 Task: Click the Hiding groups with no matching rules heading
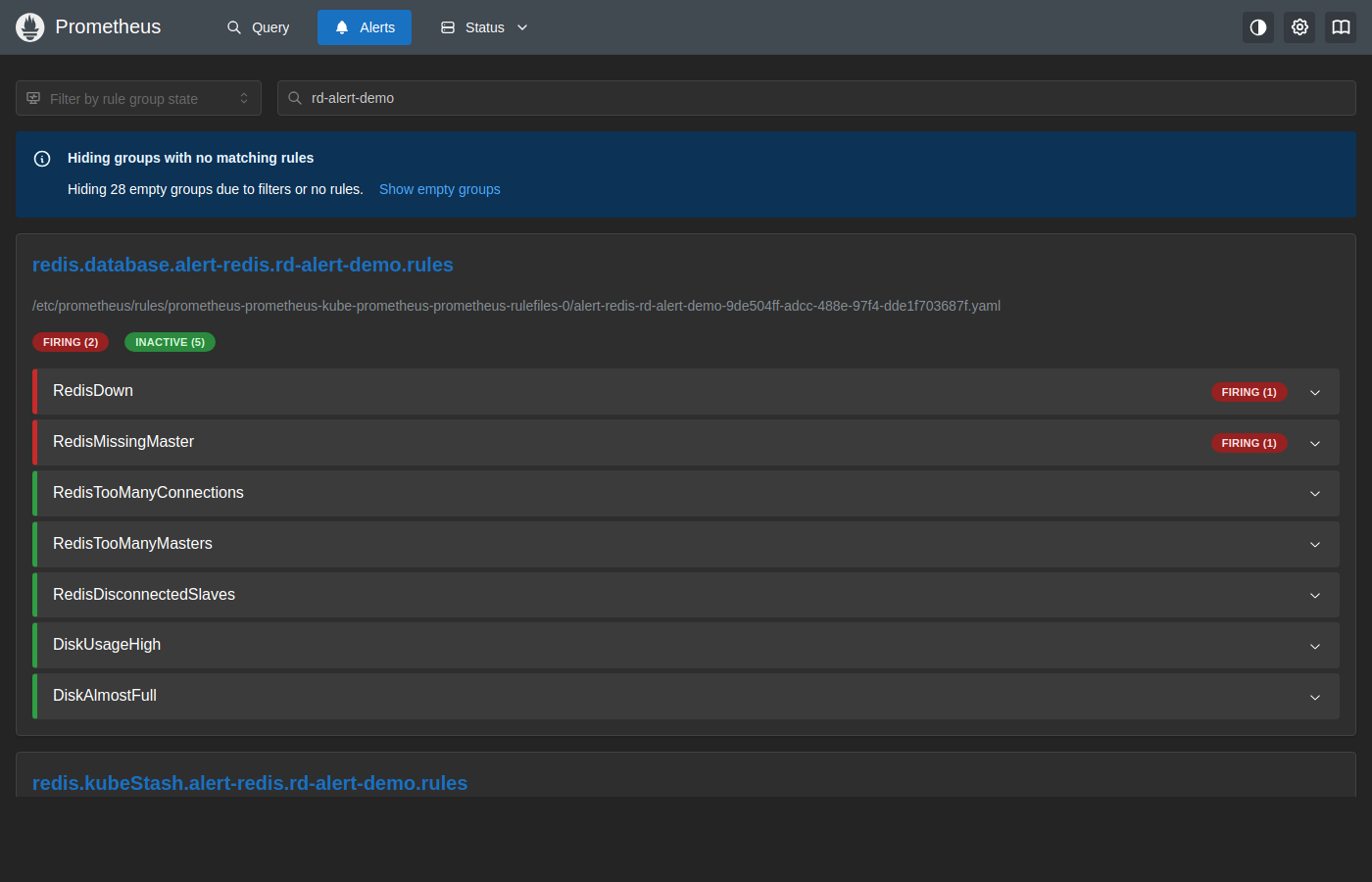pos(191,158)
